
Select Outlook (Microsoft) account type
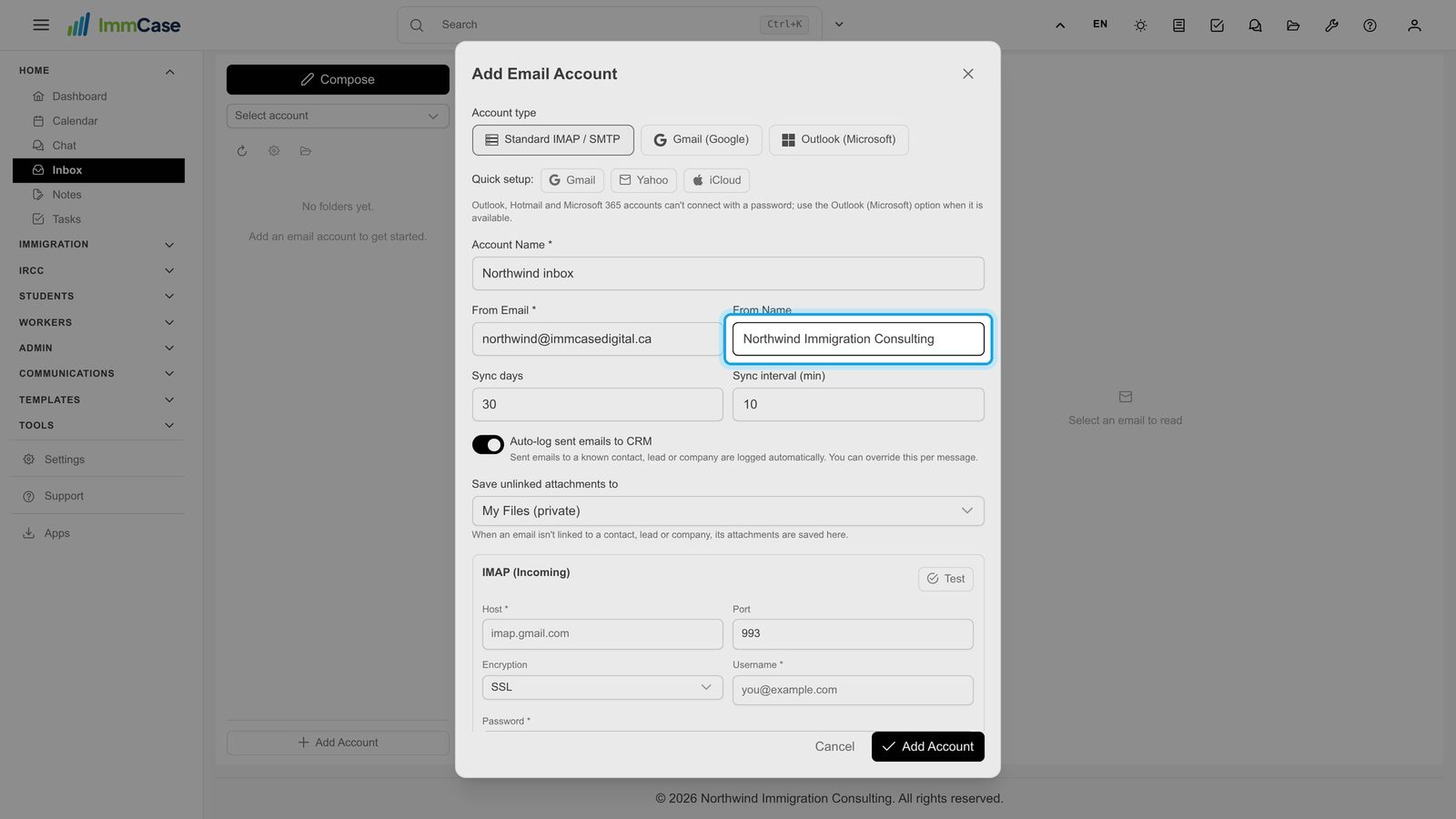click(x=839, y=140)
